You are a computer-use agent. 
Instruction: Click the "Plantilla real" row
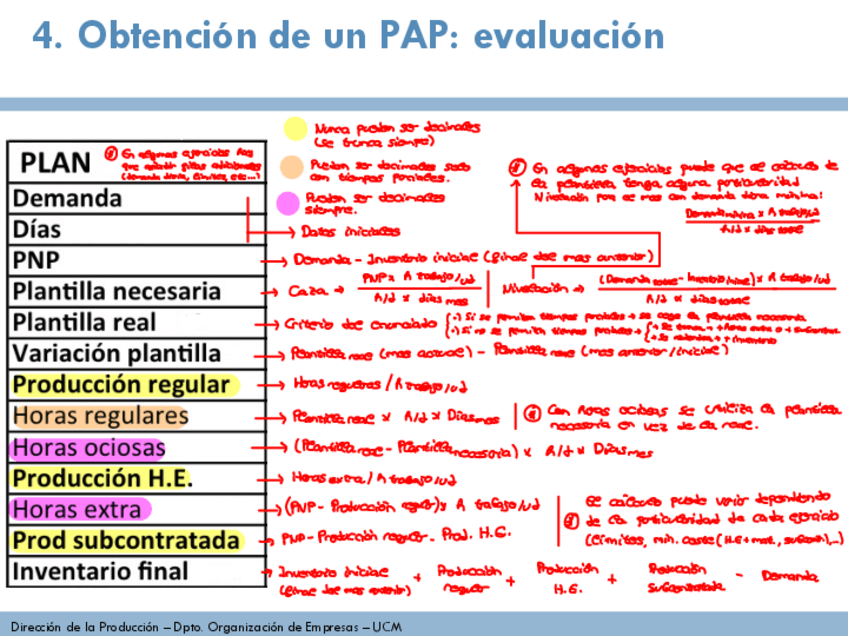tap(137, 322)
